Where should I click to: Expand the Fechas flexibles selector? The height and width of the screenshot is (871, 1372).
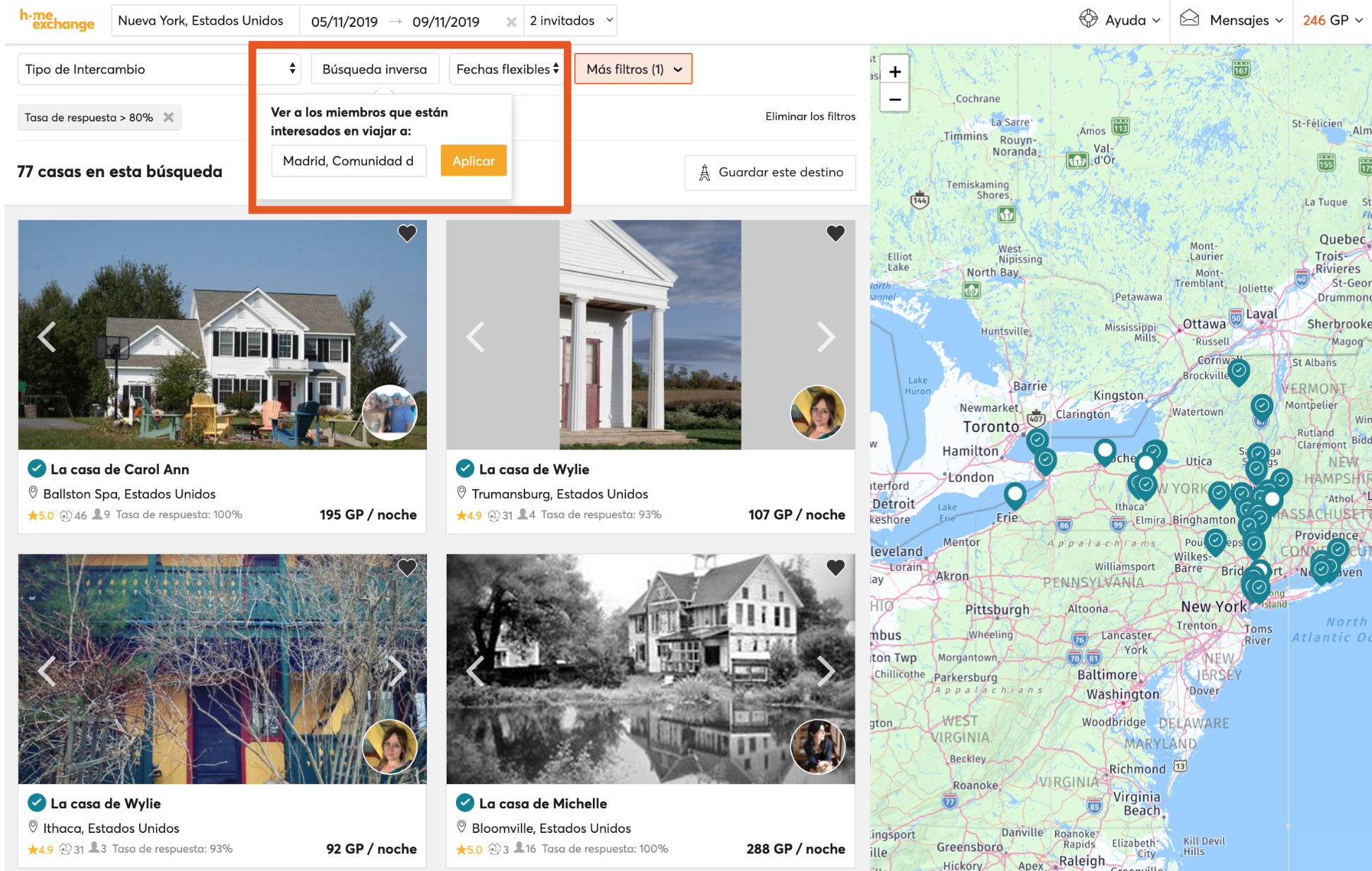[506, 69]
